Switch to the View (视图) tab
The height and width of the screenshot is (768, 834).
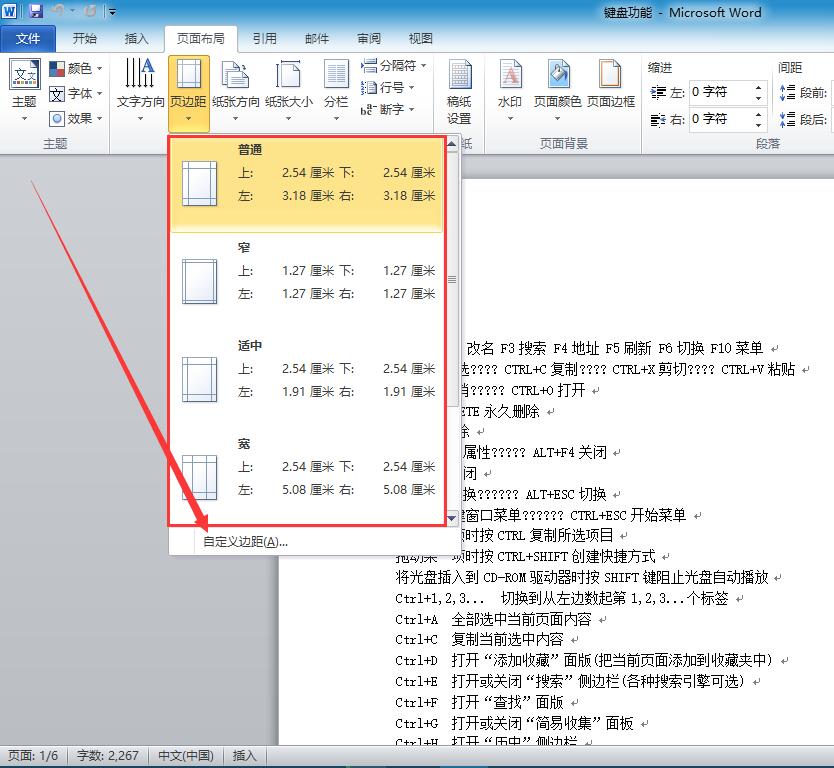click(420, 38)
